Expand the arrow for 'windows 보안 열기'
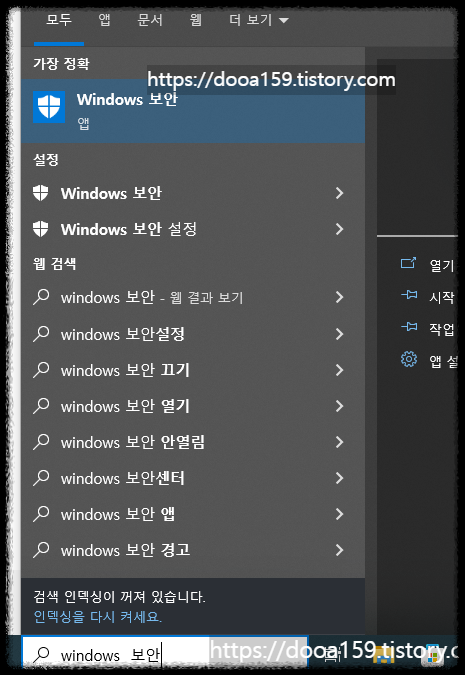Screen dimensions: 465x675 pyautogui.click(x=340, y=406)
